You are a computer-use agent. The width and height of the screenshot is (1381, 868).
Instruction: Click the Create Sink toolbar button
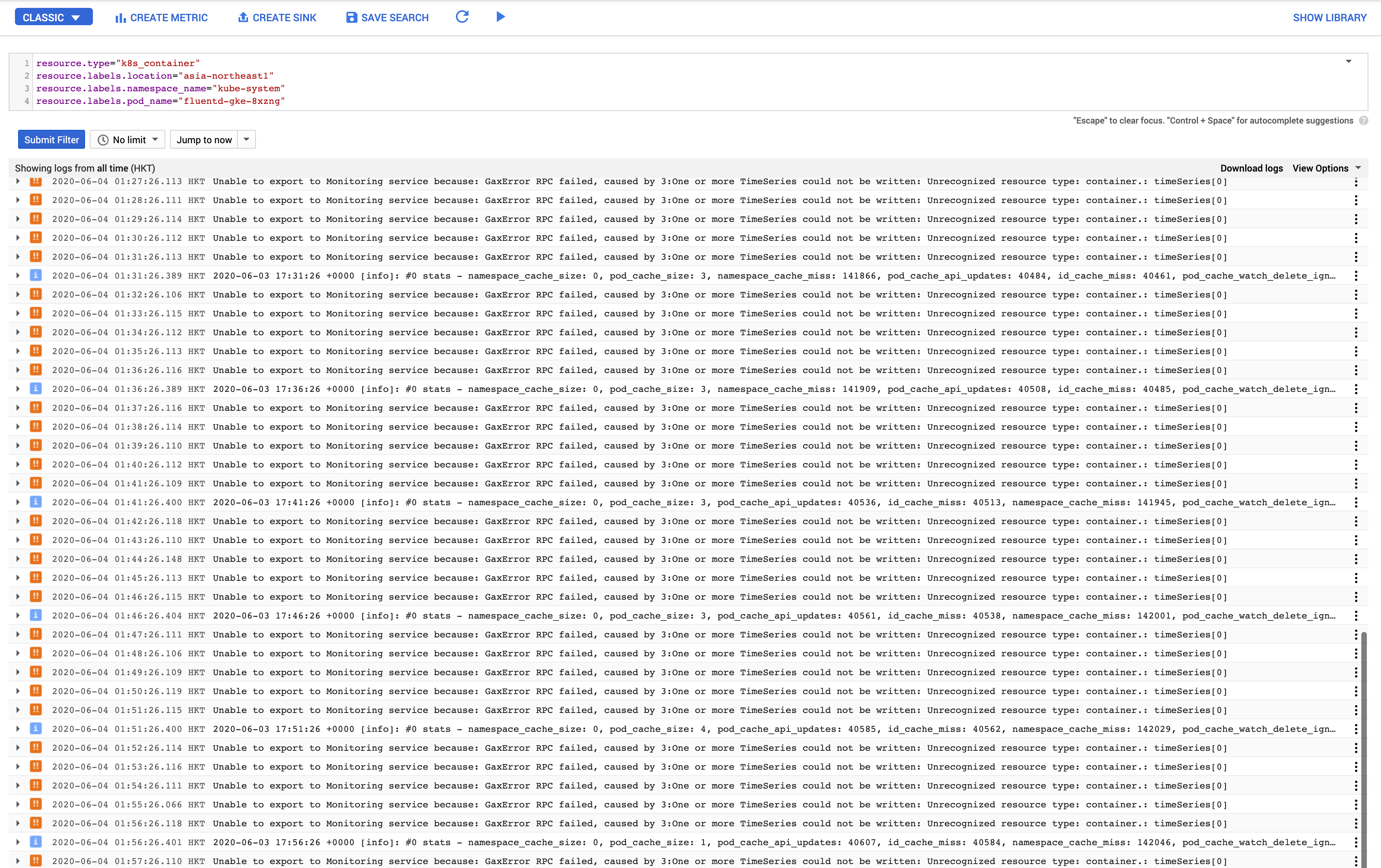coord(277,17)
